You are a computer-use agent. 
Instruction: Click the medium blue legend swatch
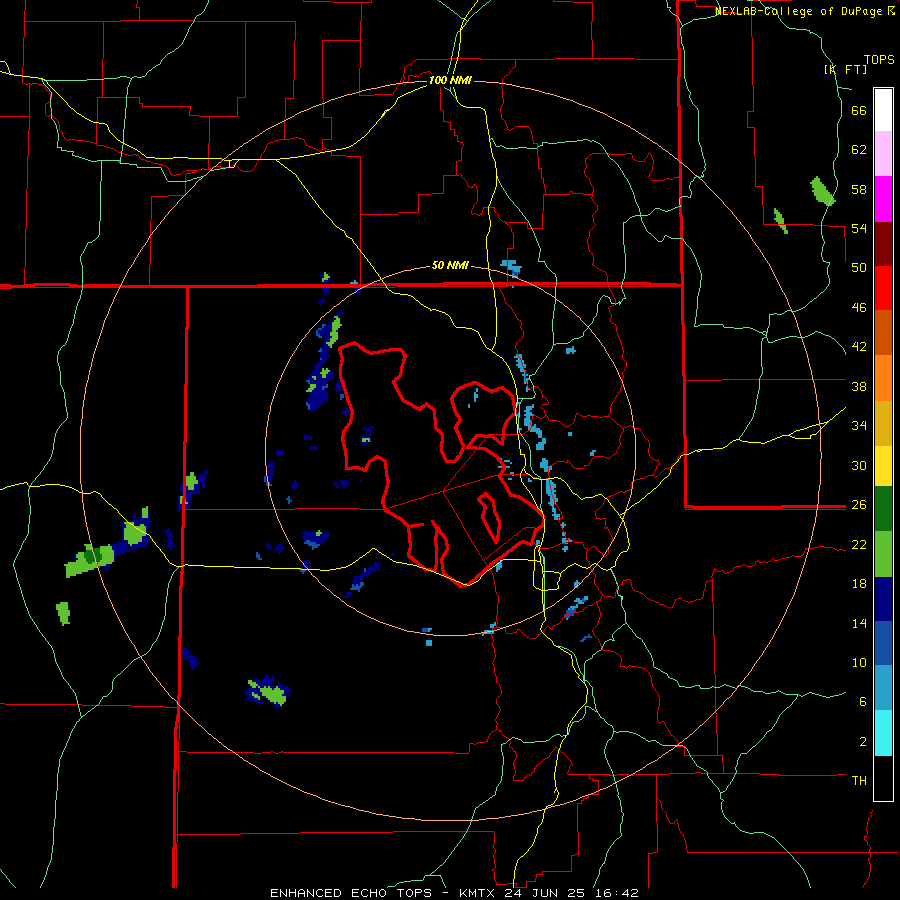click(883, 643)
